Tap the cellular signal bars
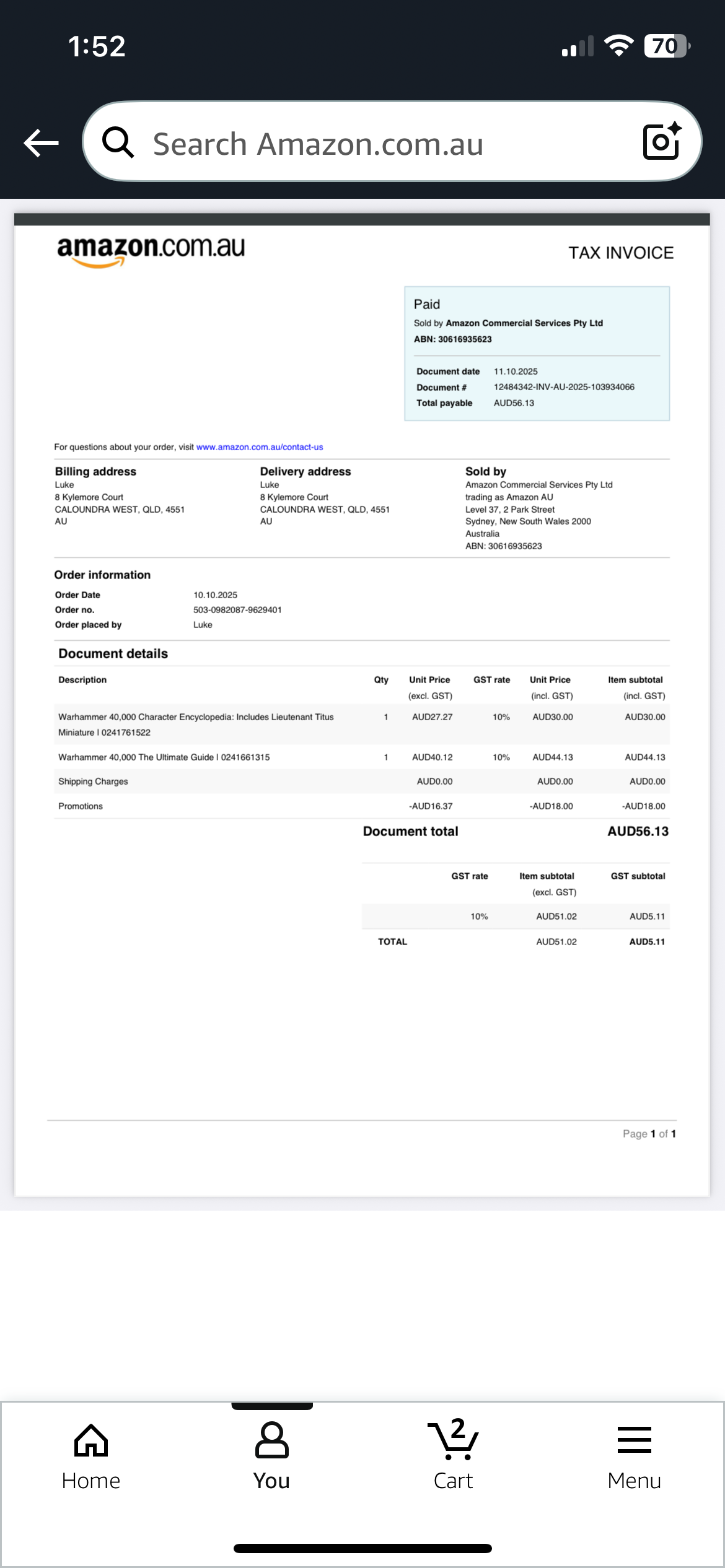This screenshot has height=1568, width=725. (x=577, y=46)
